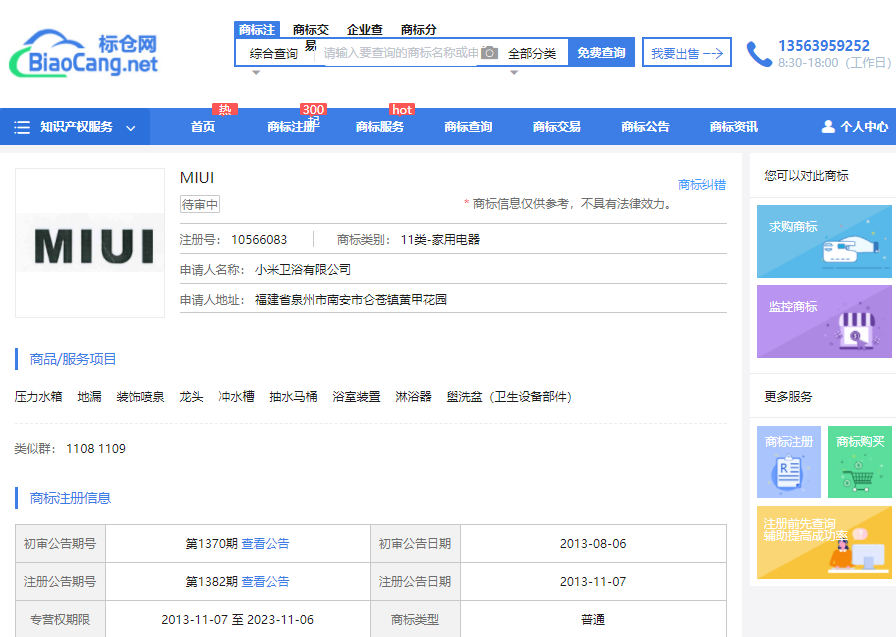Click the 淋浴器 goods item
The width and height of the screenshot is (896, 637).
pos(413,396)
